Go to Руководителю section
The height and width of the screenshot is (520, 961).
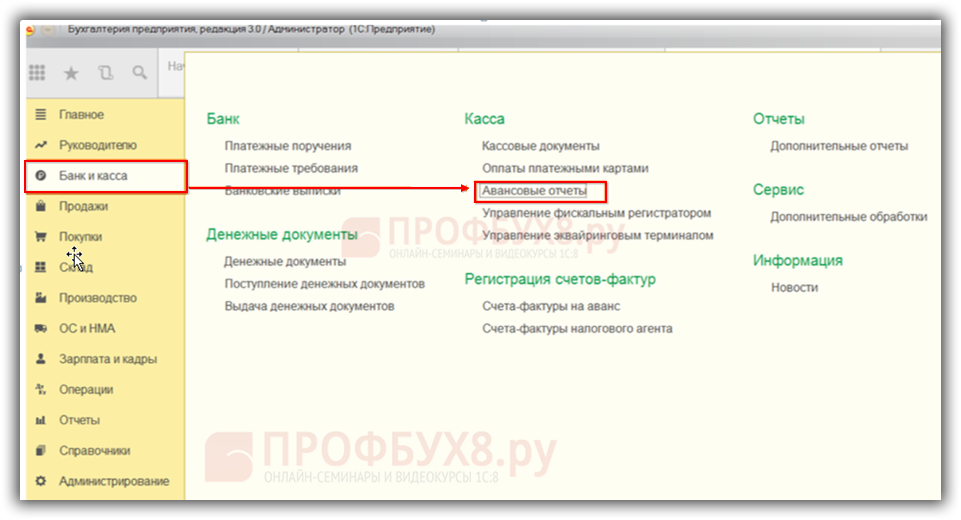(x=98, y=145)
